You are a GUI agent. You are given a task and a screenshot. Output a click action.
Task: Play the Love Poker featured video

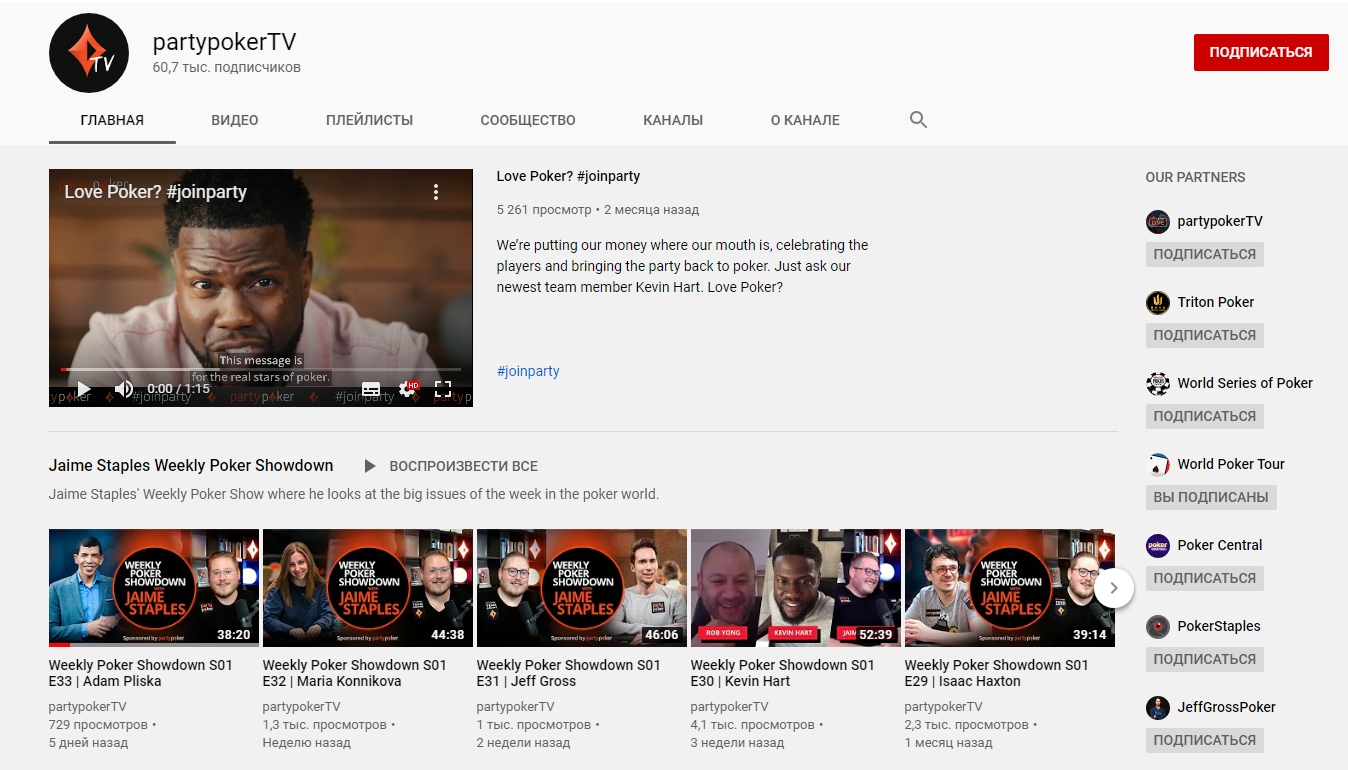pos(84,389)
